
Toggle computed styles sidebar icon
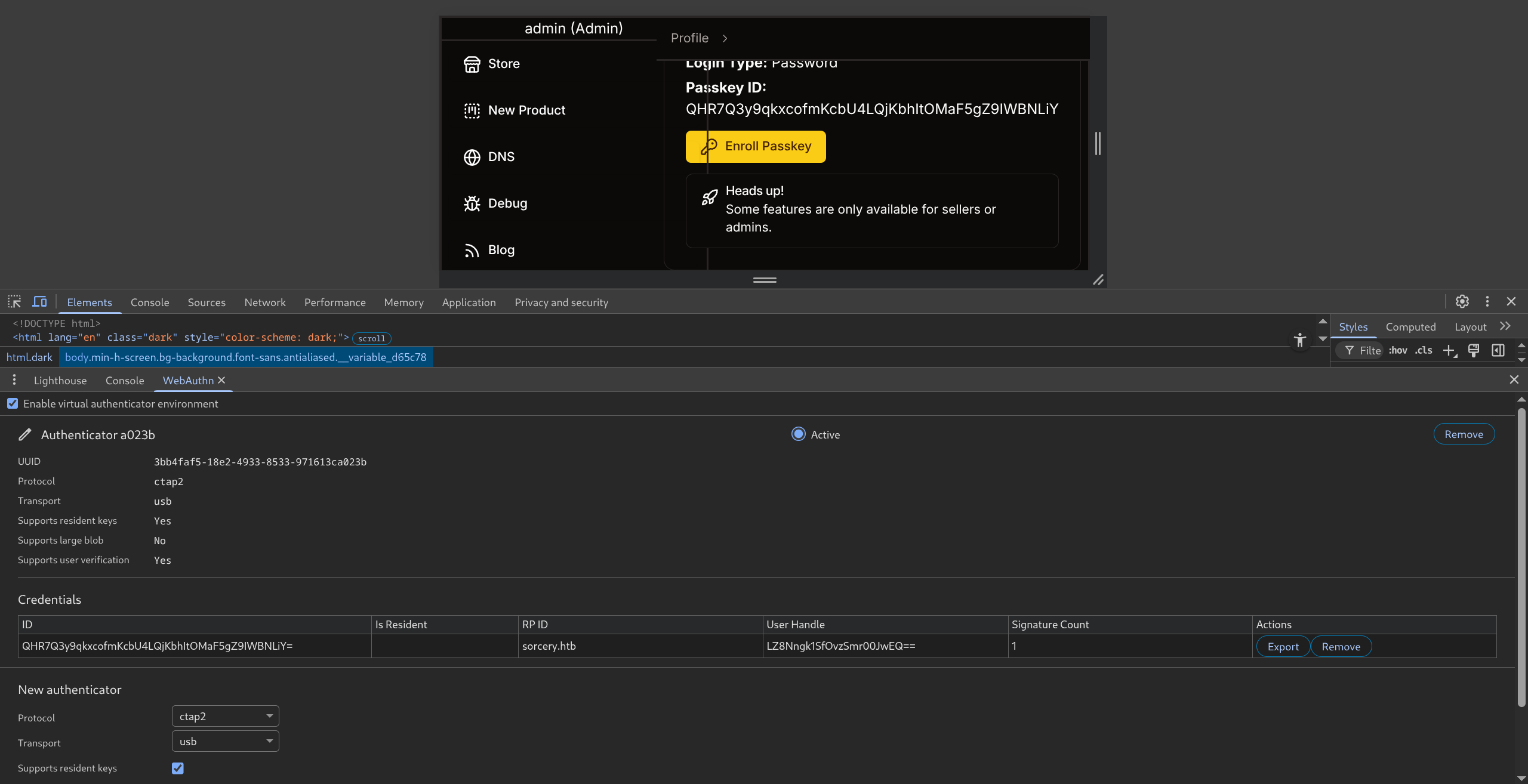tap(1498, 350)
